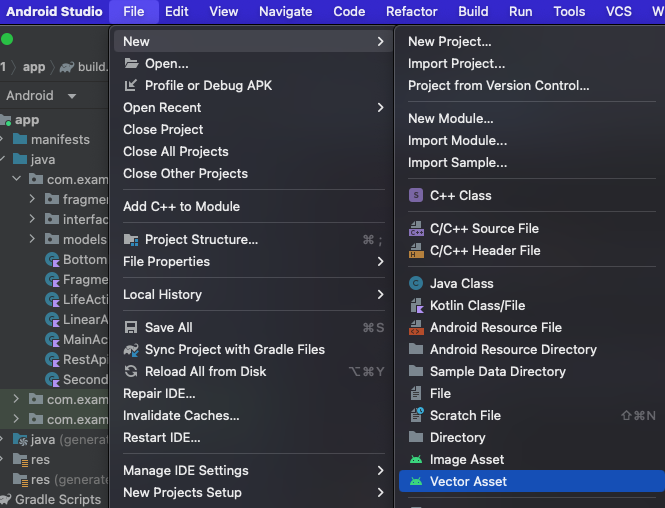Click the Scratch File icon
The image size is (665, 508).
[417, 415]
